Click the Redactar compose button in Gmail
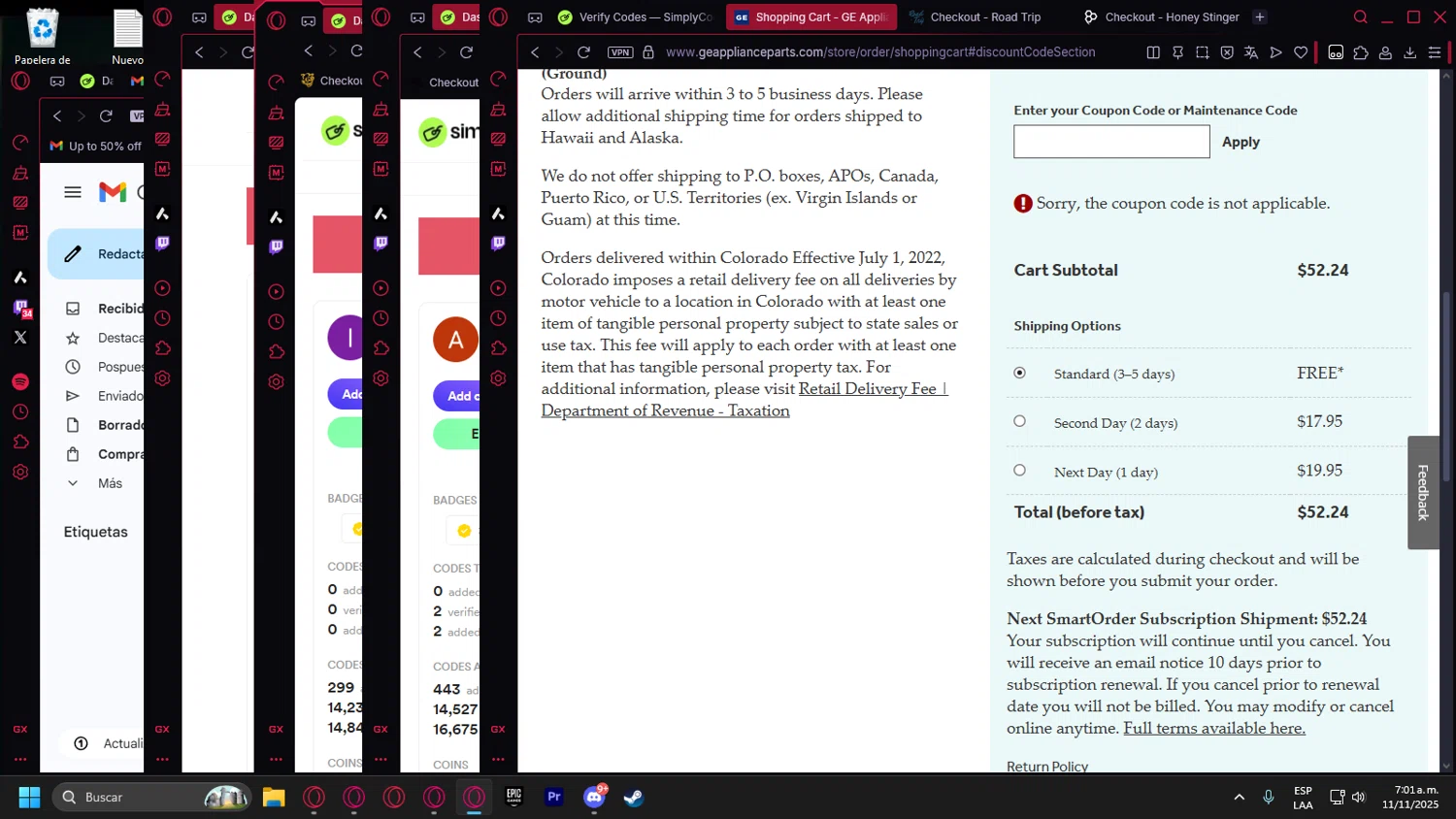This screenshot has width=1456, height=819. (x=97, y=254)
